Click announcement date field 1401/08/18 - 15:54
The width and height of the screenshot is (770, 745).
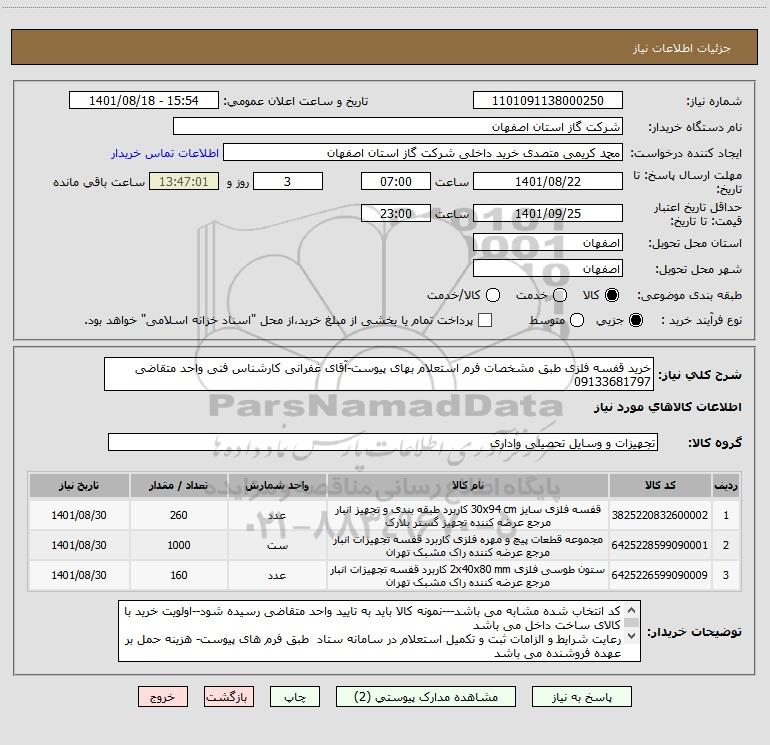pyautogui.click(x=144, y=100)
